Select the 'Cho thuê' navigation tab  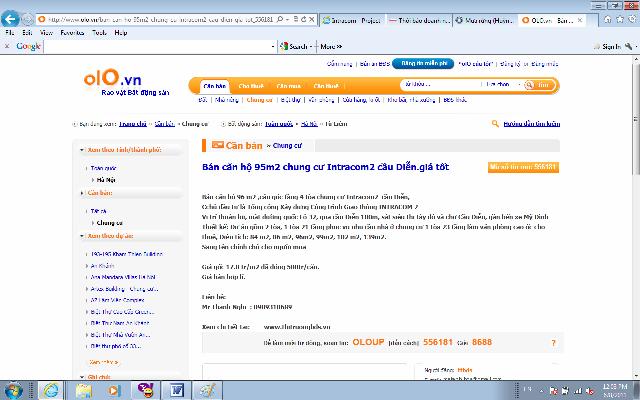coord(248,86)
